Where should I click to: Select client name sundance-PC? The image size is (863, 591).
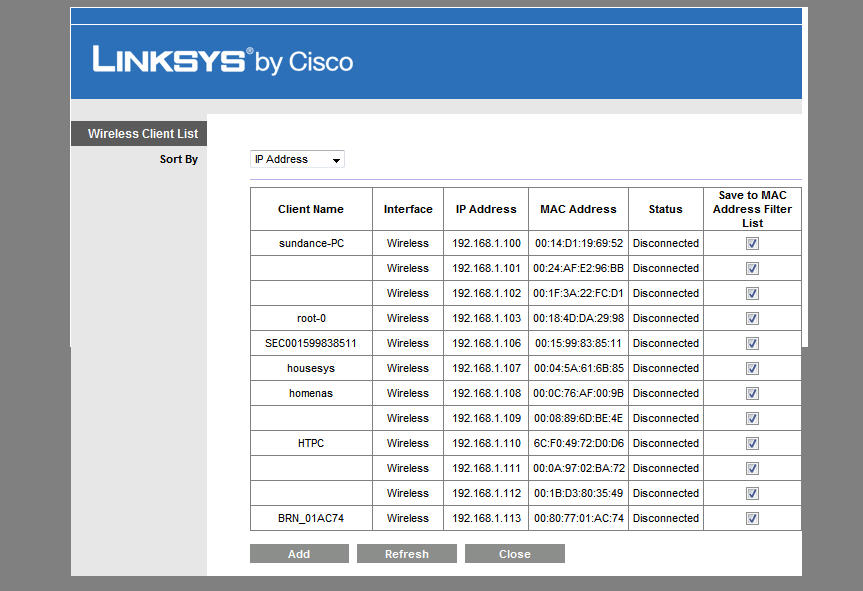coord(311,243)
